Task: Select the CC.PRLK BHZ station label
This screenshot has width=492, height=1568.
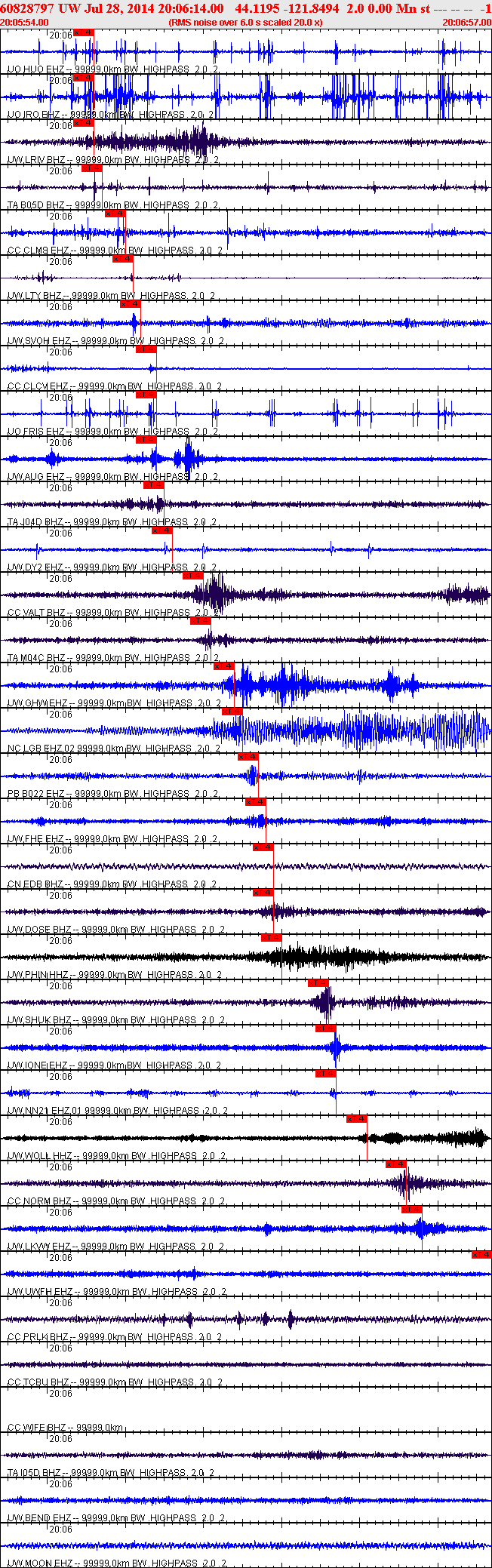Action: pyautogui.click(x=38, y=1337)
